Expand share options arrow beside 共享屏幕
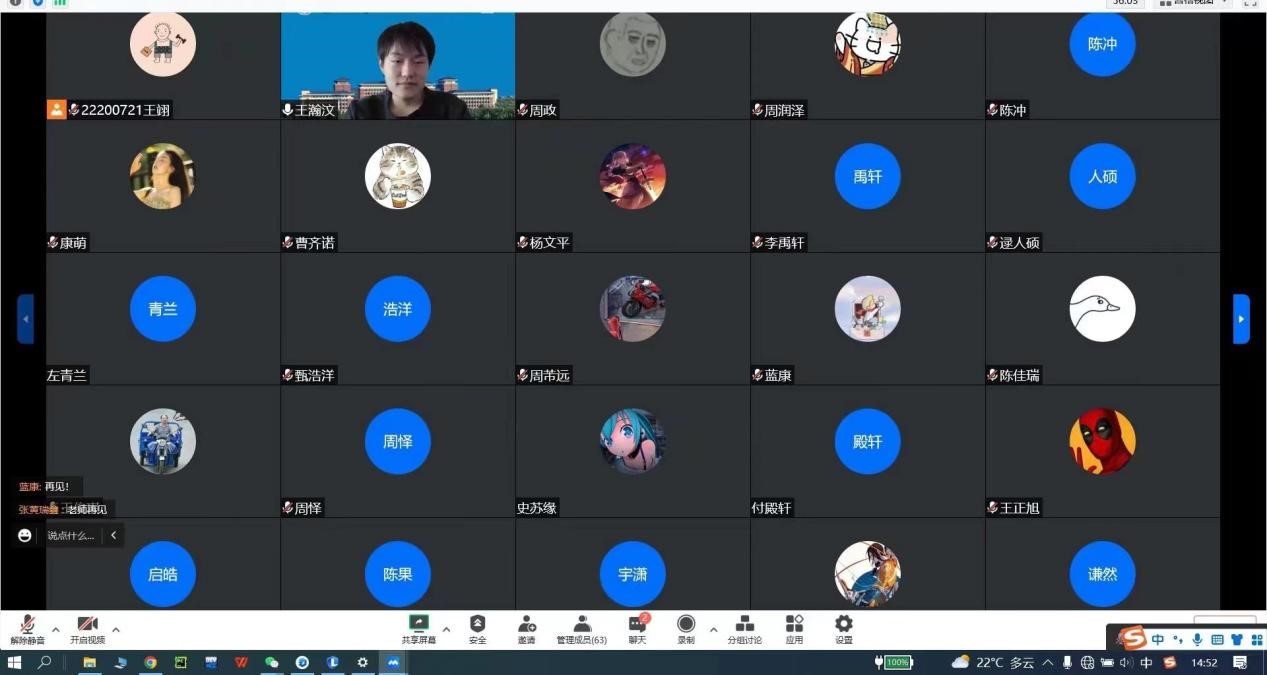Image resolution: width=1267 pixels, height=675 pixels. (x=446, y=629)
